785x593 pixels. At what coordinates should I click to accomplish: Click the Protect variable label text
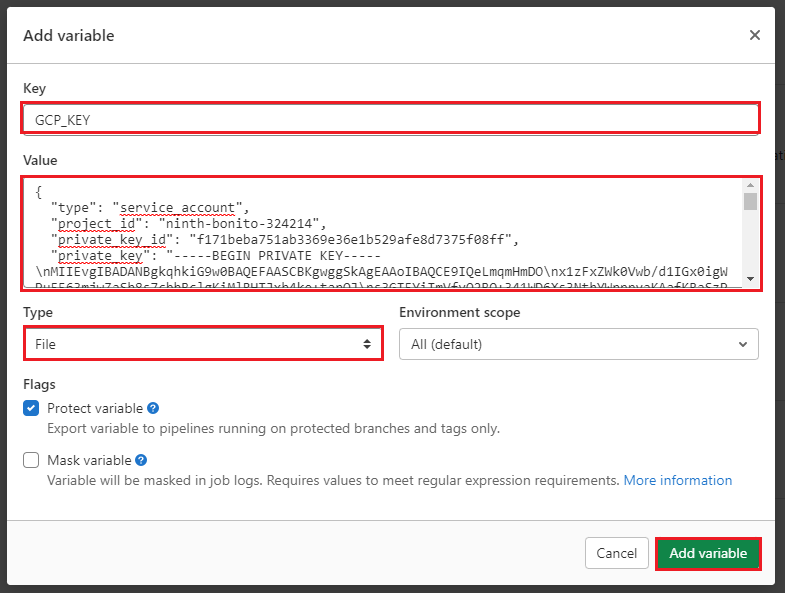95,408
